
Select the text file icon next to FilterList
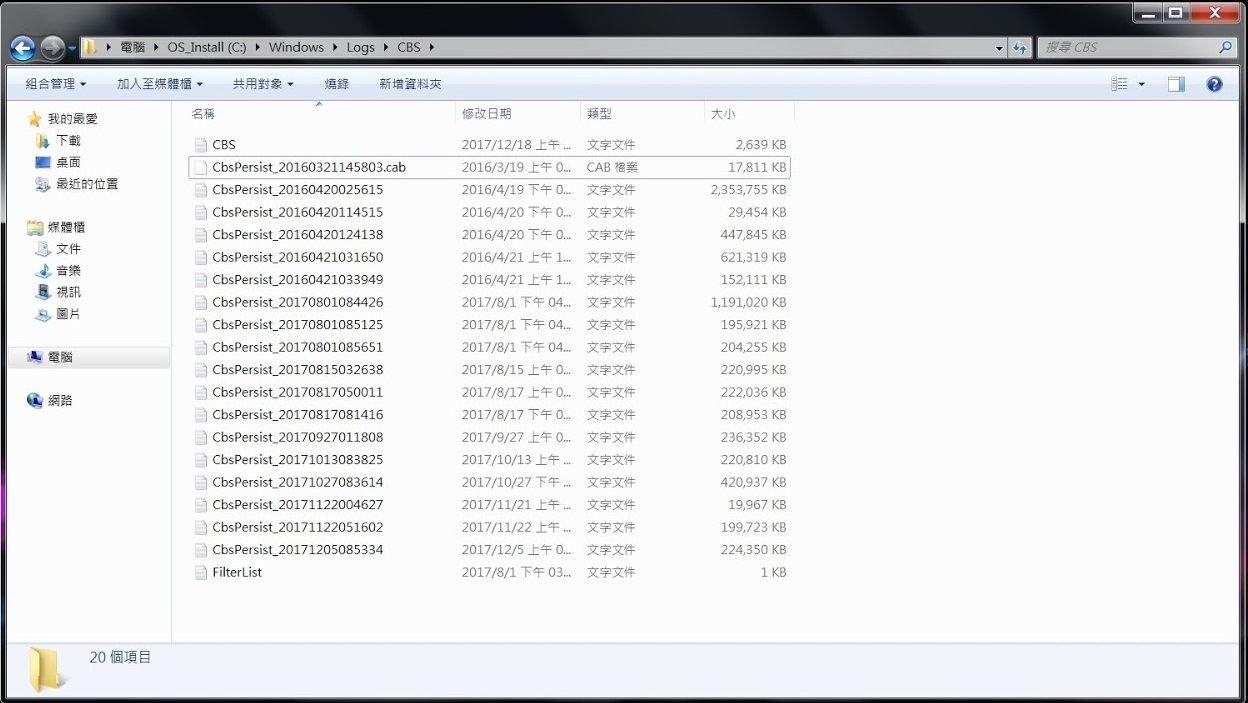coord(200,572)
